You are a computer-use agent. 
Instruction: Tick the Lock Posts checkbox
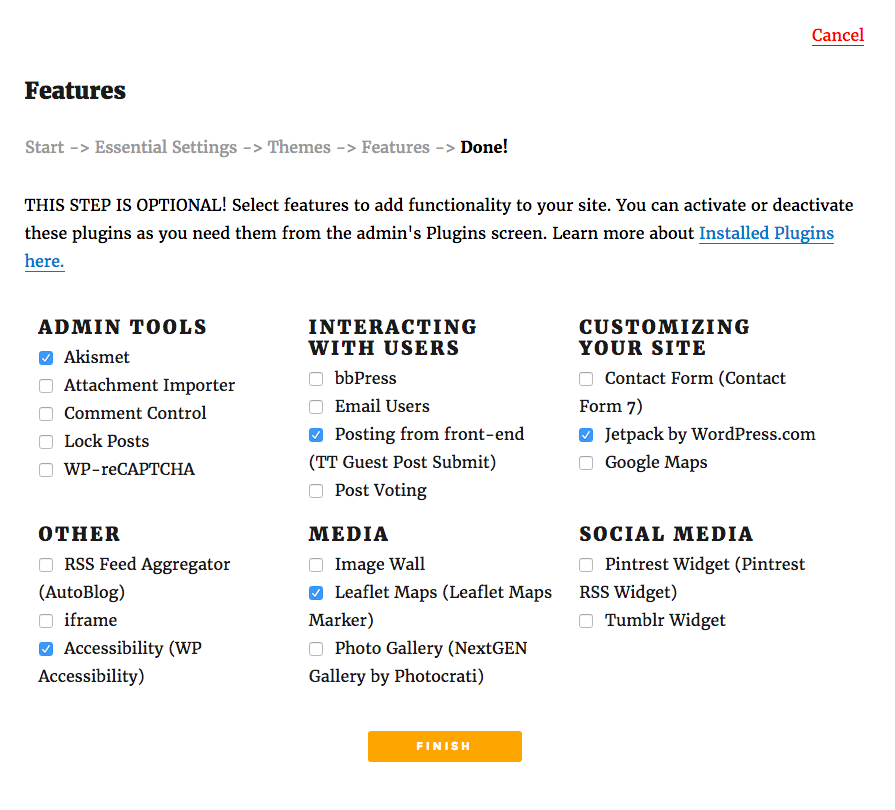(46, 442)
